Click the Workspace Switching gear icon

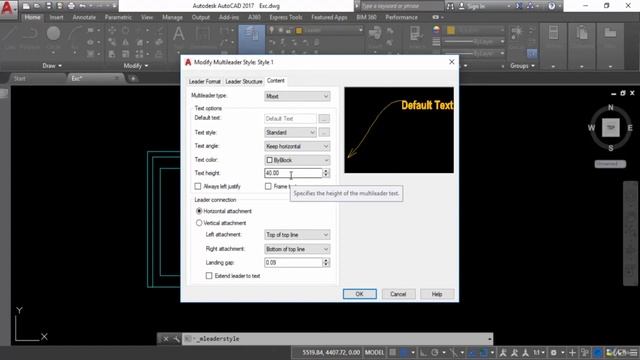point(553,353)
